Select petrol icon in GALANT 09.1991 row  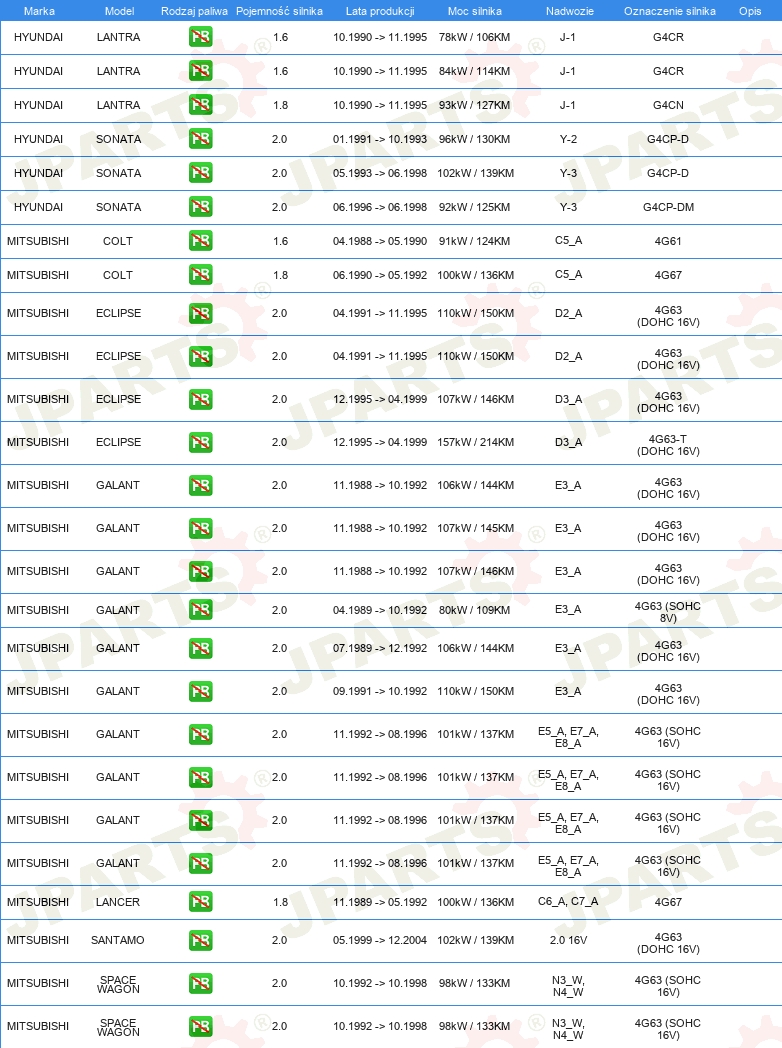(201, 692)
